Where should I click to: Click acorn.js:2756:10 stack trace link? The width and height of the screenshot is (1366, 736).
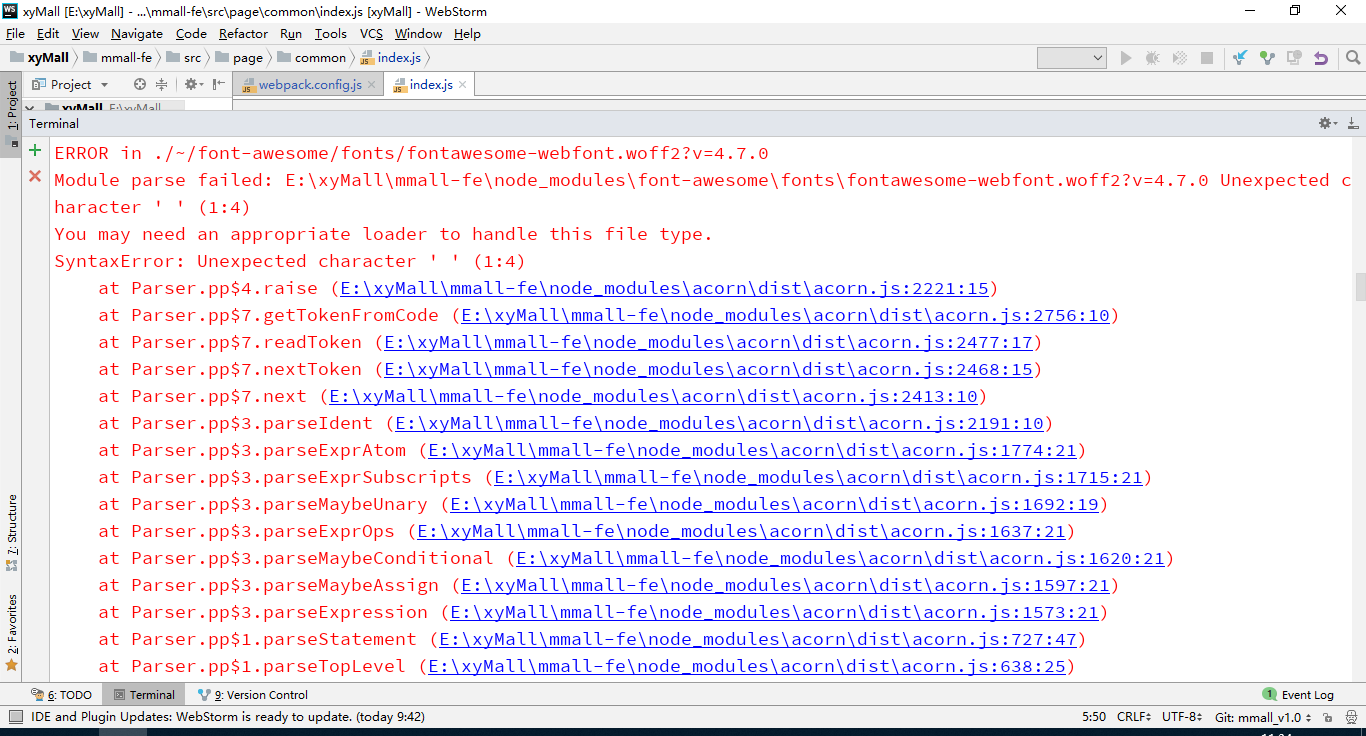click(785, 315)
